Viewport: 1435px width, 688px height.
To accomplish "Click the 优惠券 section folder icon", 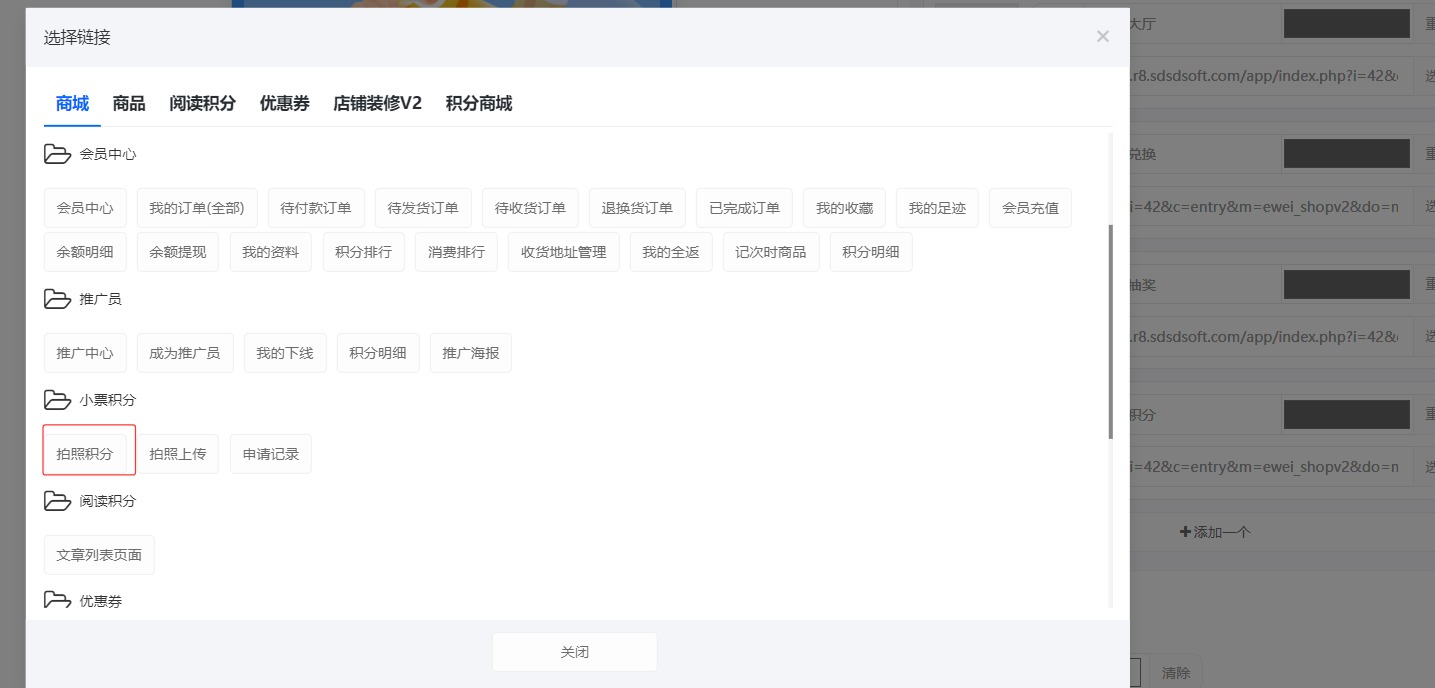I will pos(58,600).
